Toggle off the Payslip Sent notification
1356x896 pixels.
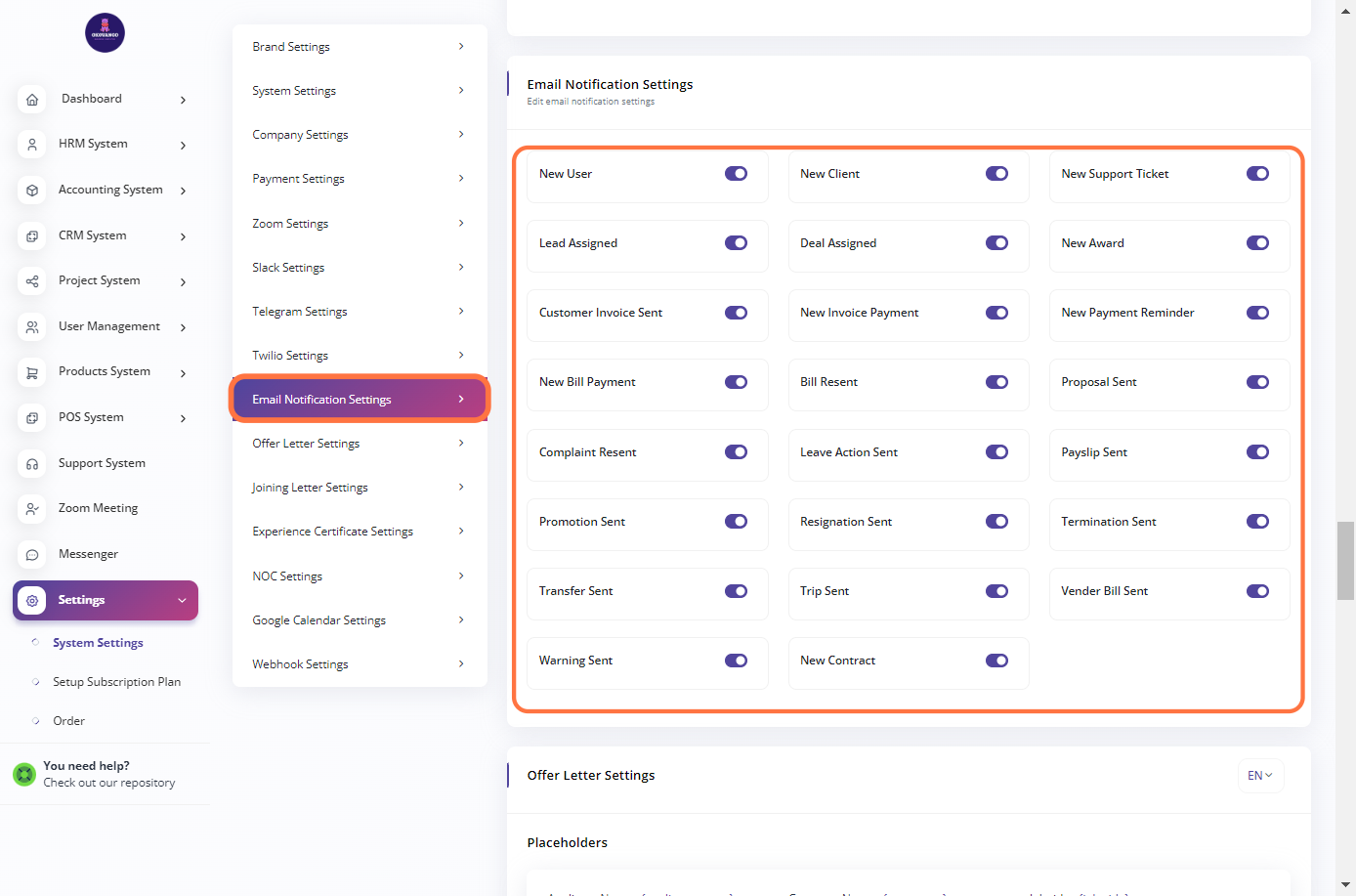[1257, 452]
